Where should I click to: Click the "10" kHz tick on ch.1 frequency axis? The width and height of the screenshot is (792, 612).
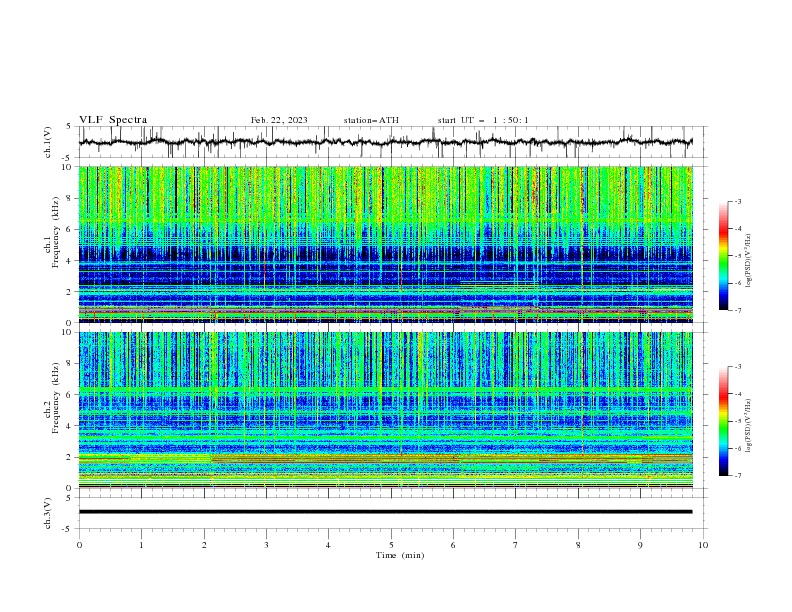click(68, 167)
